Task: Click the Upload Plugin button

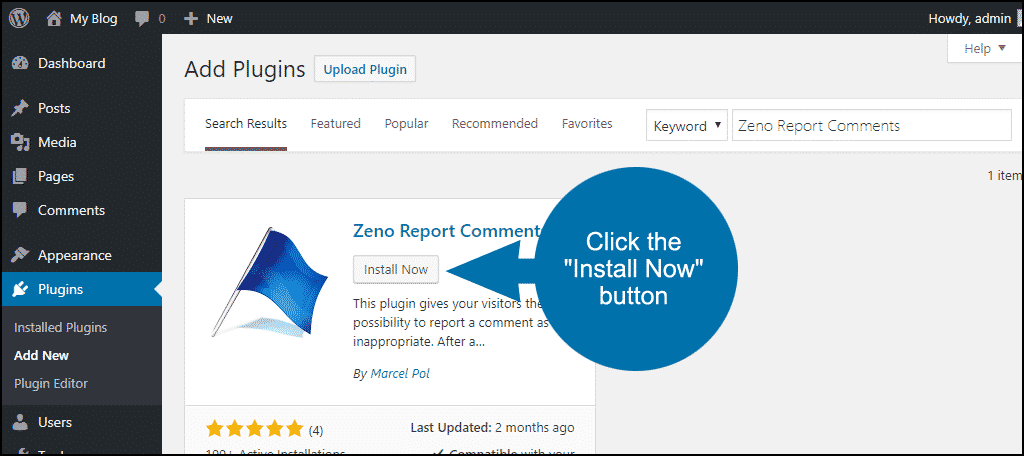Action: coord(365,70)
